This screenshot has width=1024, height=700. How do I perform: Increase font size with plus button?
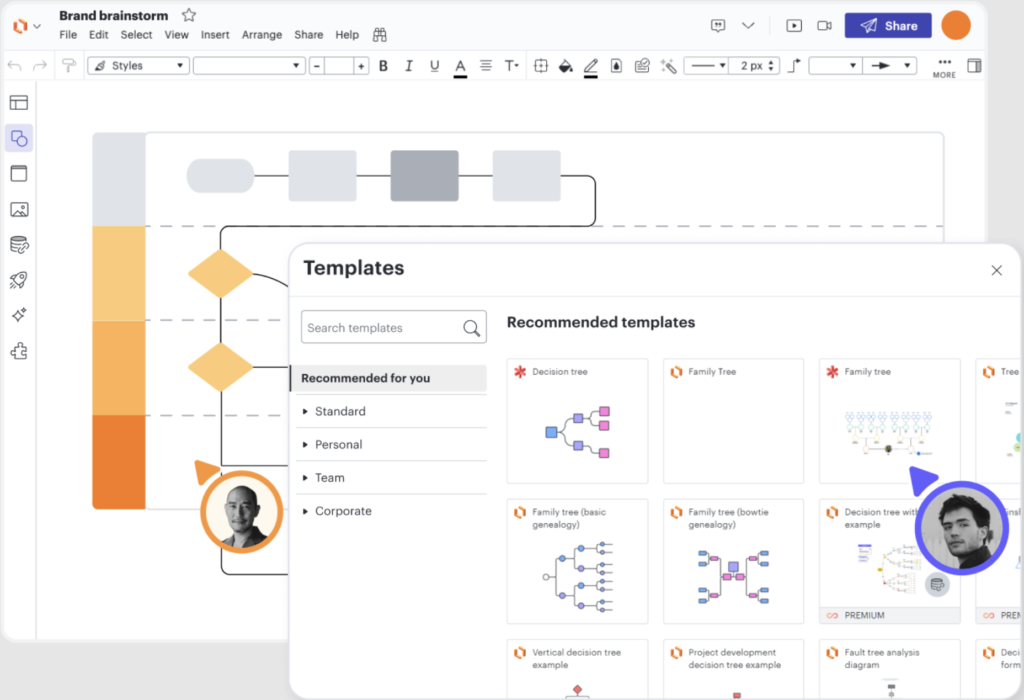[361, 66]
